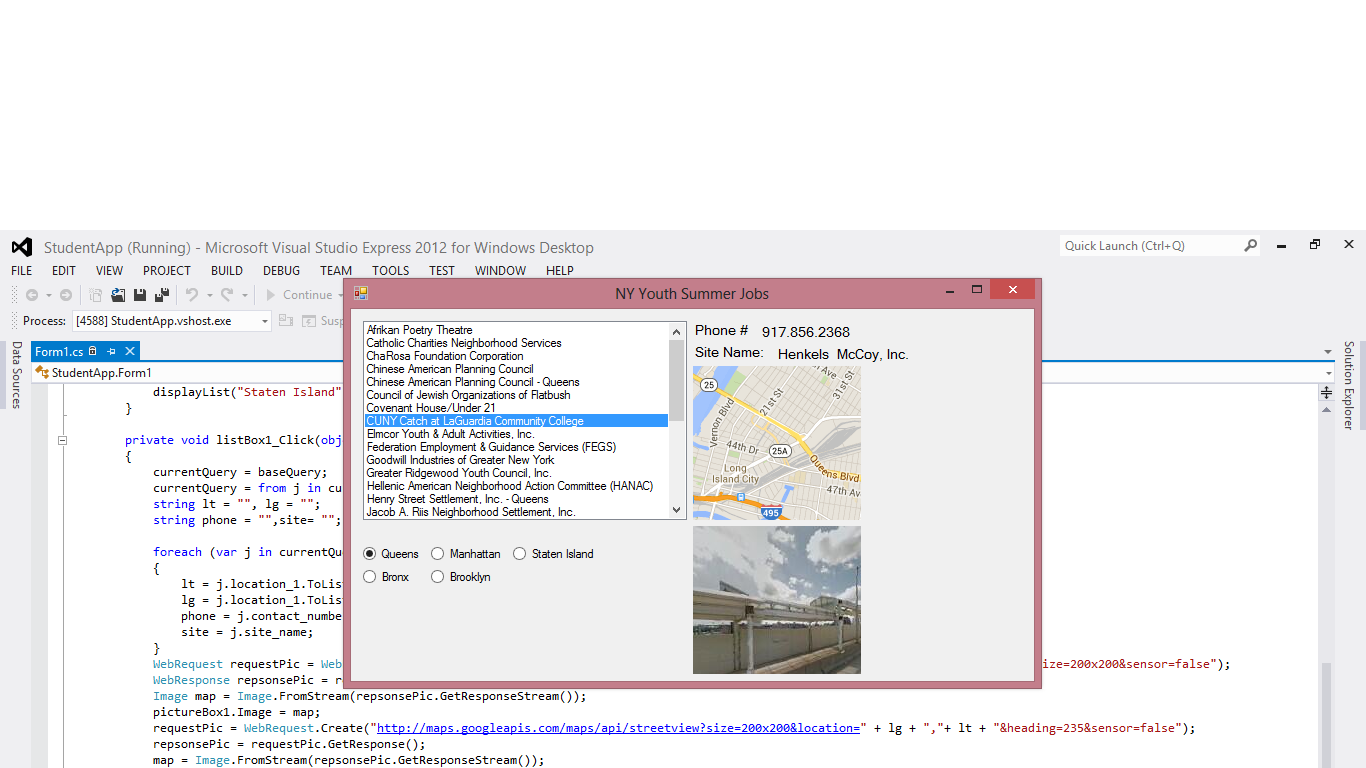The image size is (1366, 768).
Task: Click the Navigate Backward arrow icon
Action: (x=32, y=295)
